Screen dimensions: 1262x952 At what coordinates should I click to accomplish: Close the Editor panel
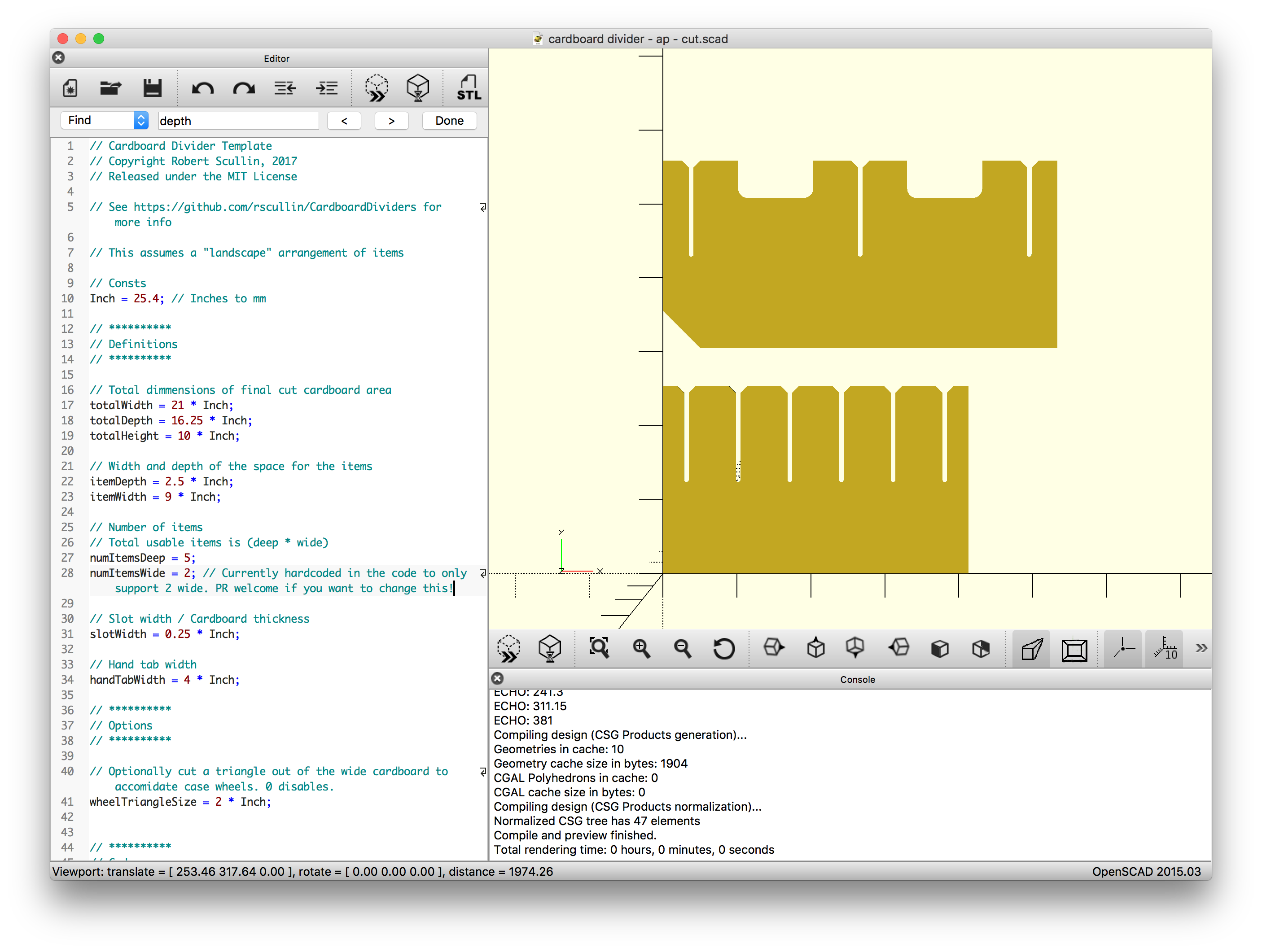pos(58,57)
